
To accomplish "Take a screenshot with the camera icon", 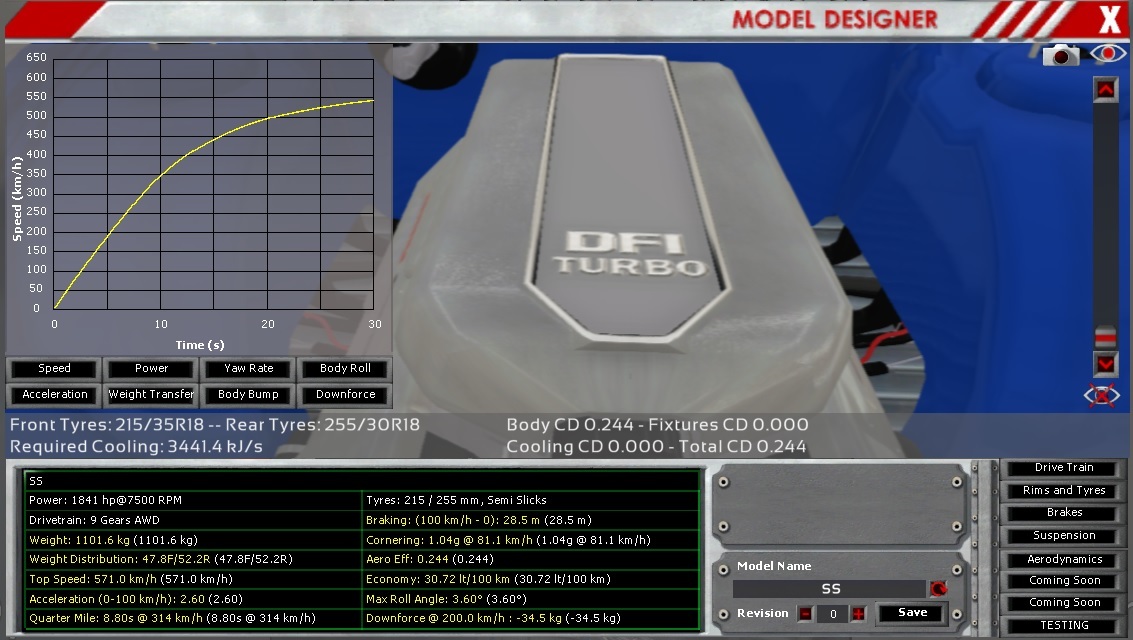I will pos(1061,55).
